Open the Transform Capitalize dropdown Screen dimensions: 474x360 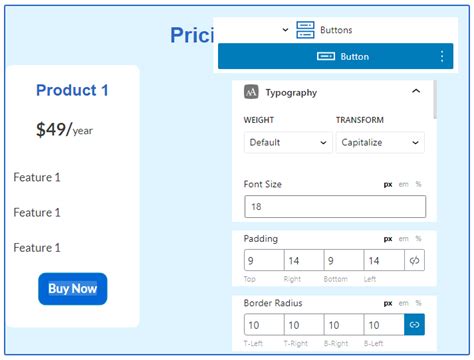(x=380, y=142)
